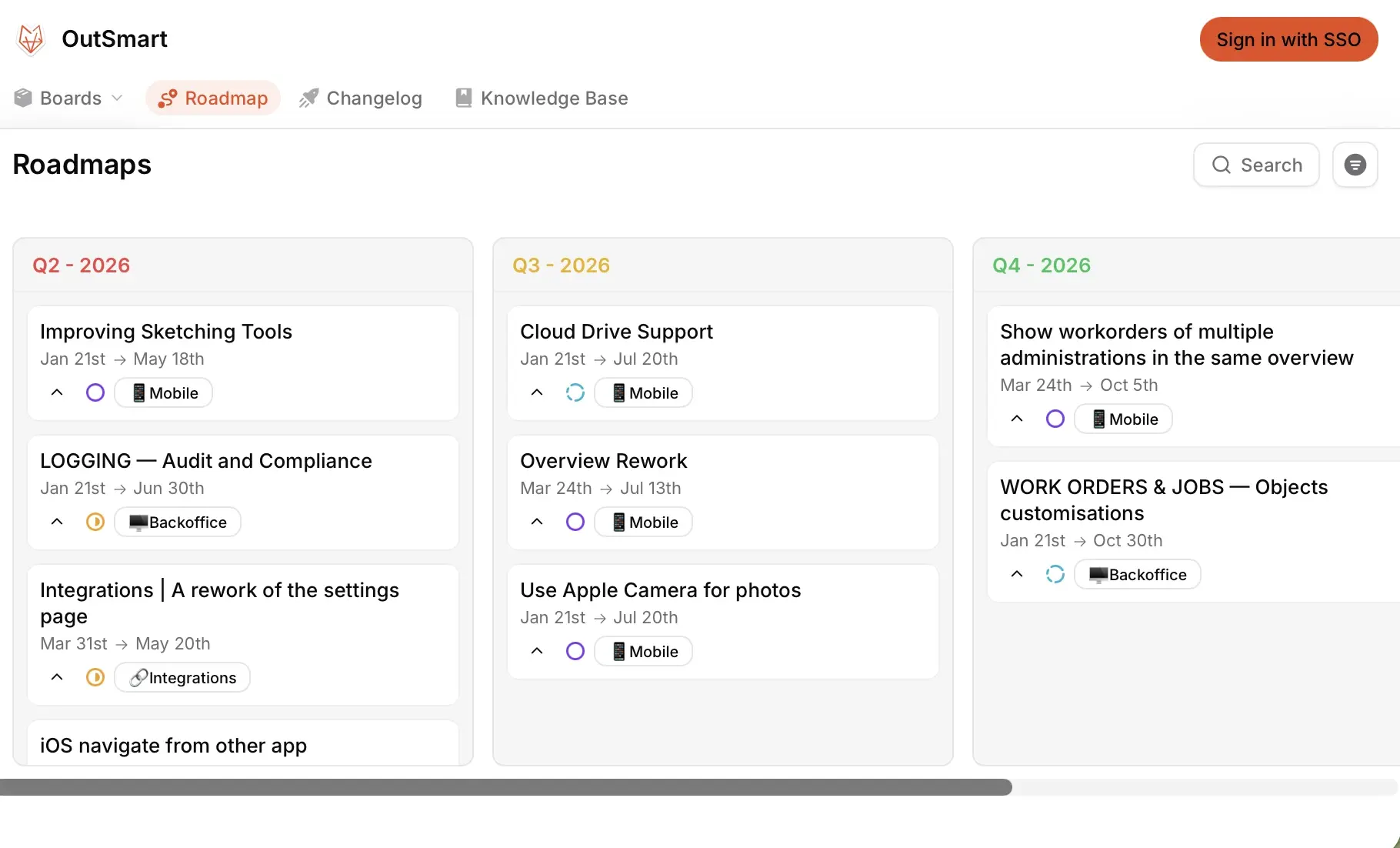Click the Mobile tag on Overview Rework
Viewport: 1400px width, 848px height.
point(643,522)
